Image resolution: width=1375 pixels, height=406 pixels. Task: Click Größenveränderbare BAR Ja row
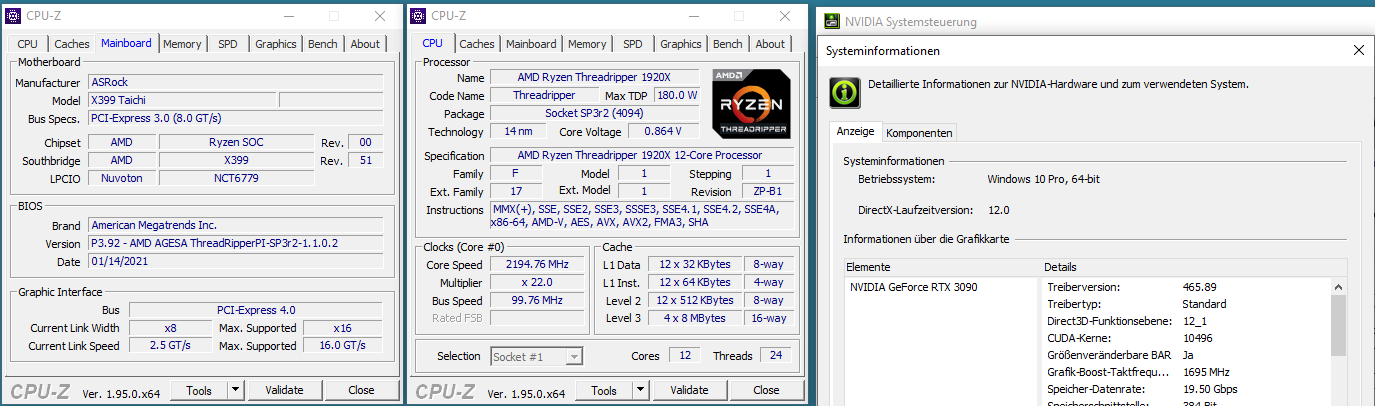point(1186,355)
